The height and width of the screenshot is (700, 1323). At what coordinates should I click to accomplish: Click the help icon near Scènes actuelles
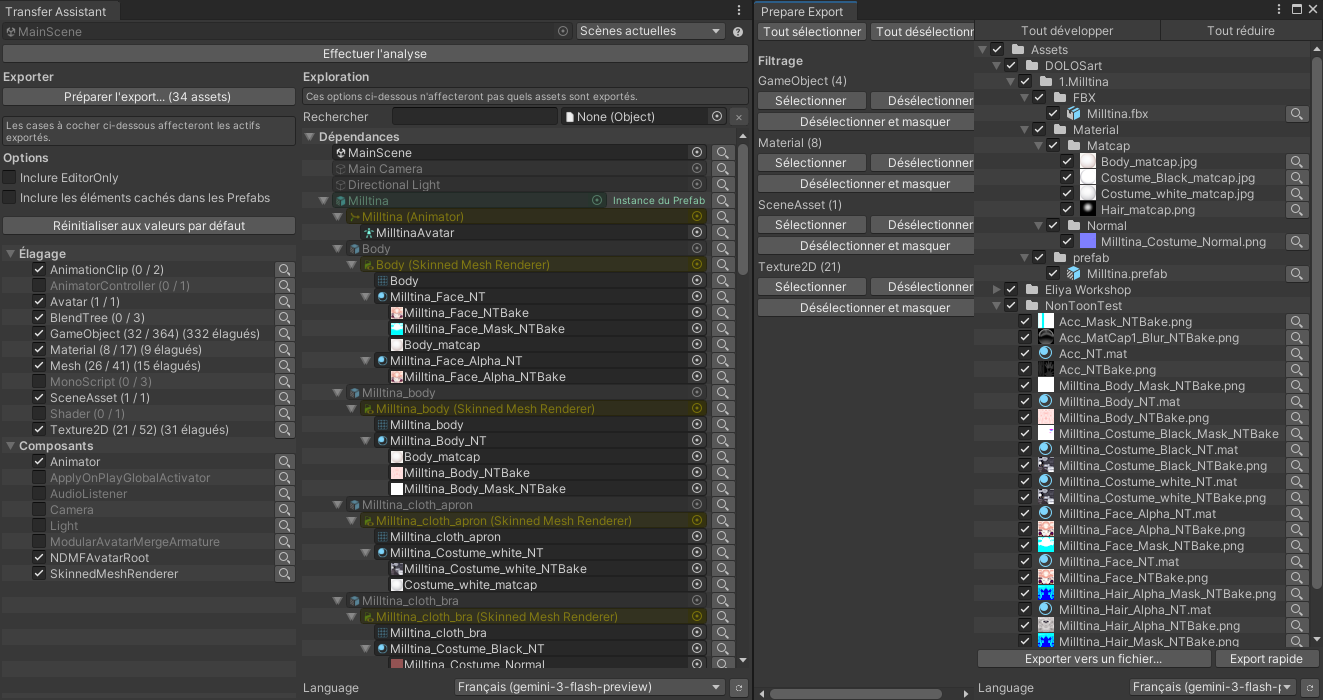[x=738, y=32]
